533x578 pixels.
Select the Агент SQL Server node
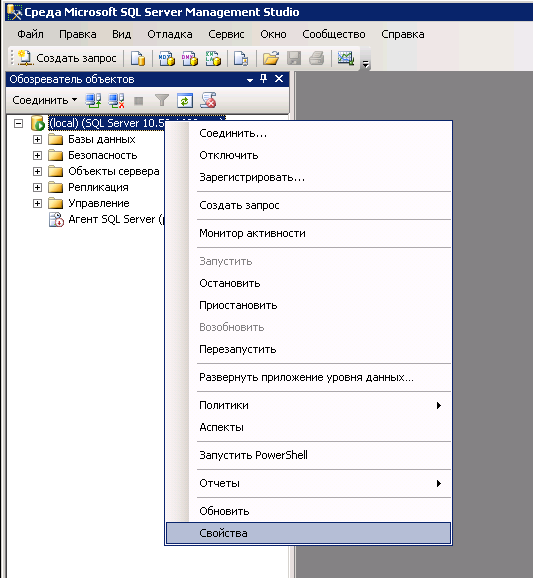(x=116, y=219)
